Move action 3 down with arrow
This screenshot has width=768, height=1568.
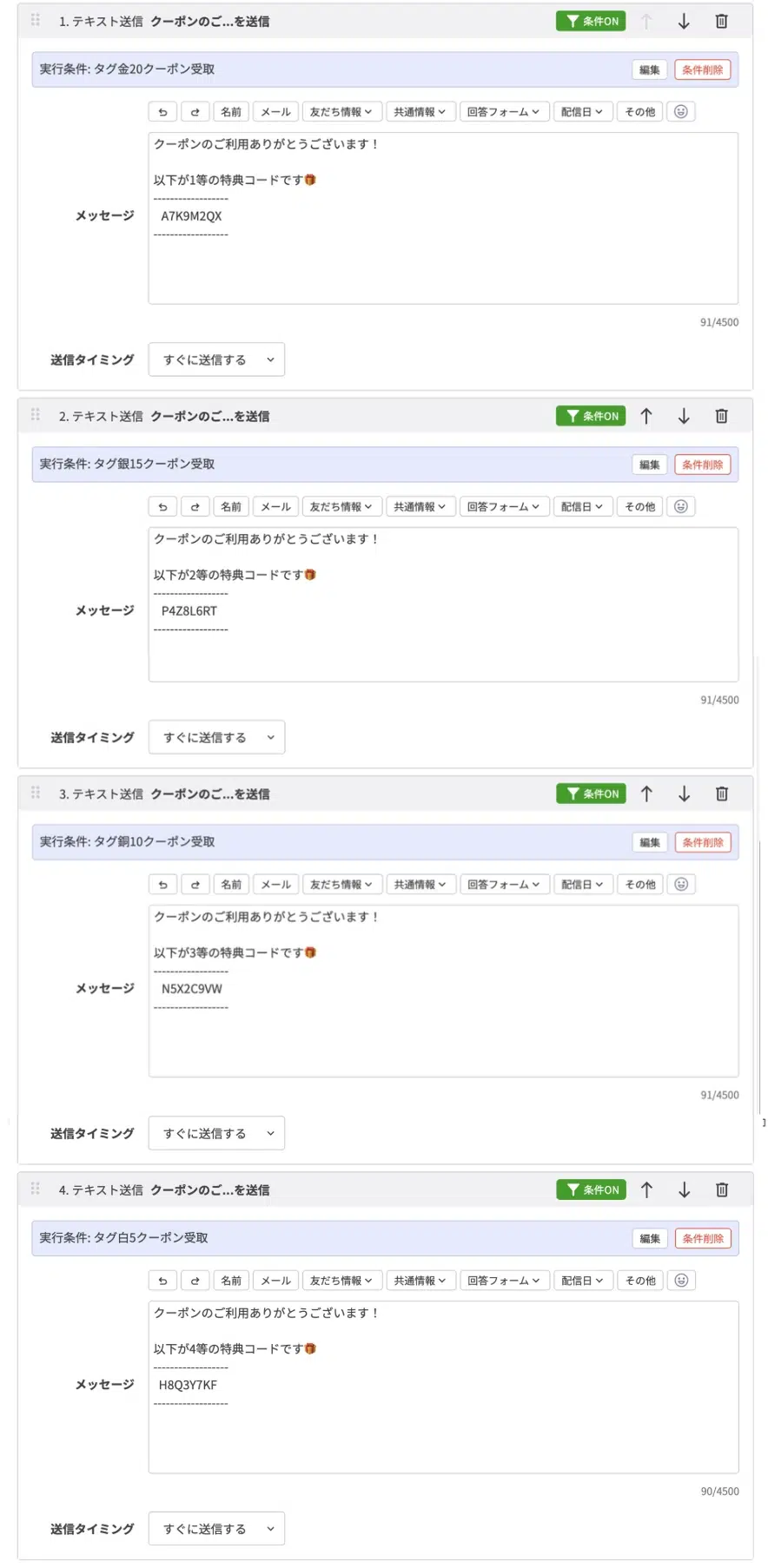click(684, 794)
